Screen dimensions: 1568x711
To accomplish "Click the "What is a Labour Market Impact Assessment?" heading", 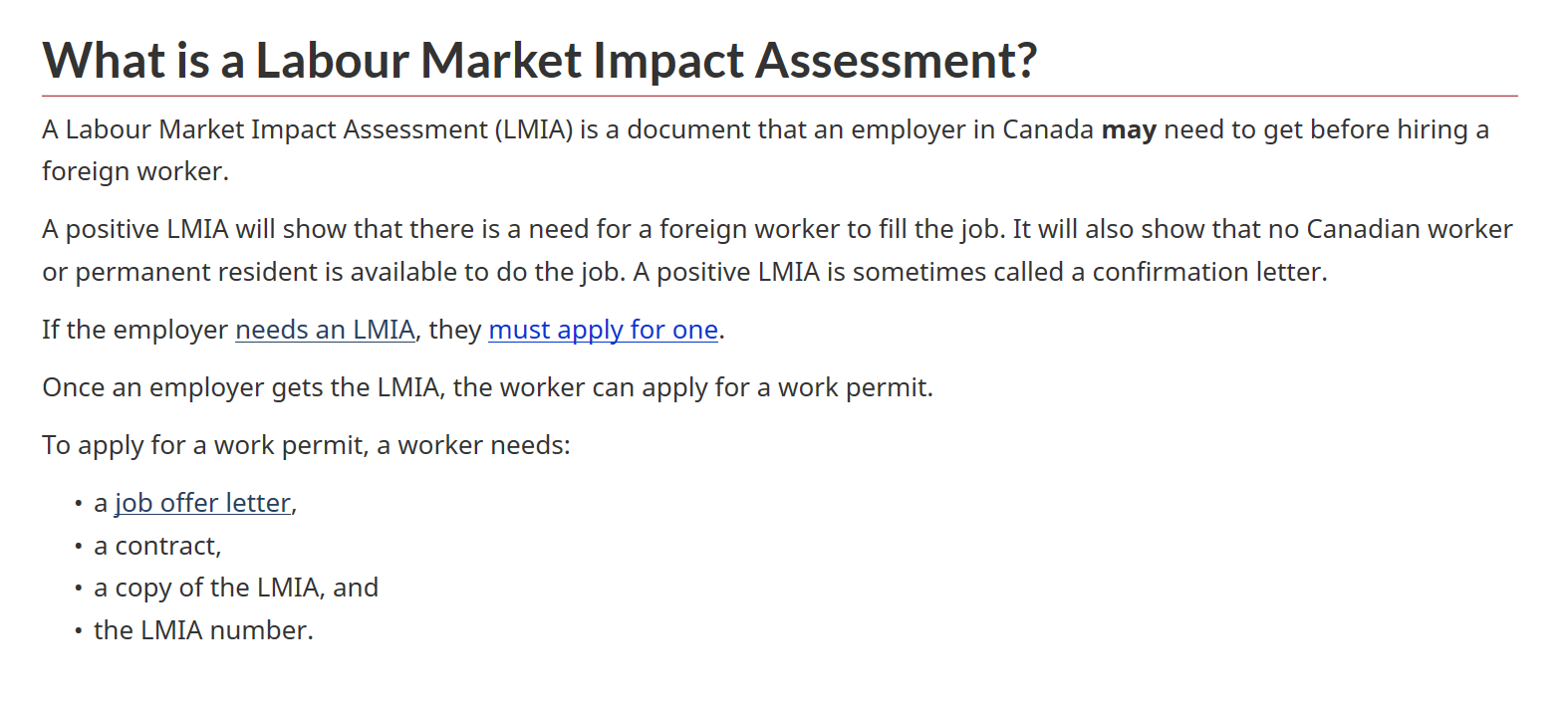I will [x=539, y=60].
